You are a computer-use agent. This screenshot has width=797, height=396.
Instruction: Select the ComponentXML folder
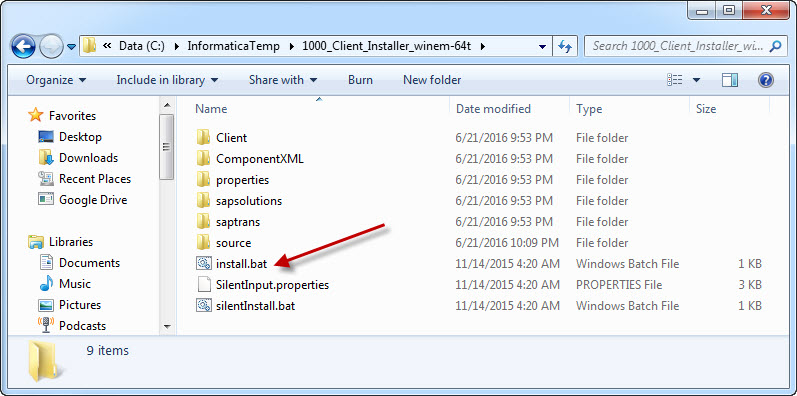coord(260,159)
